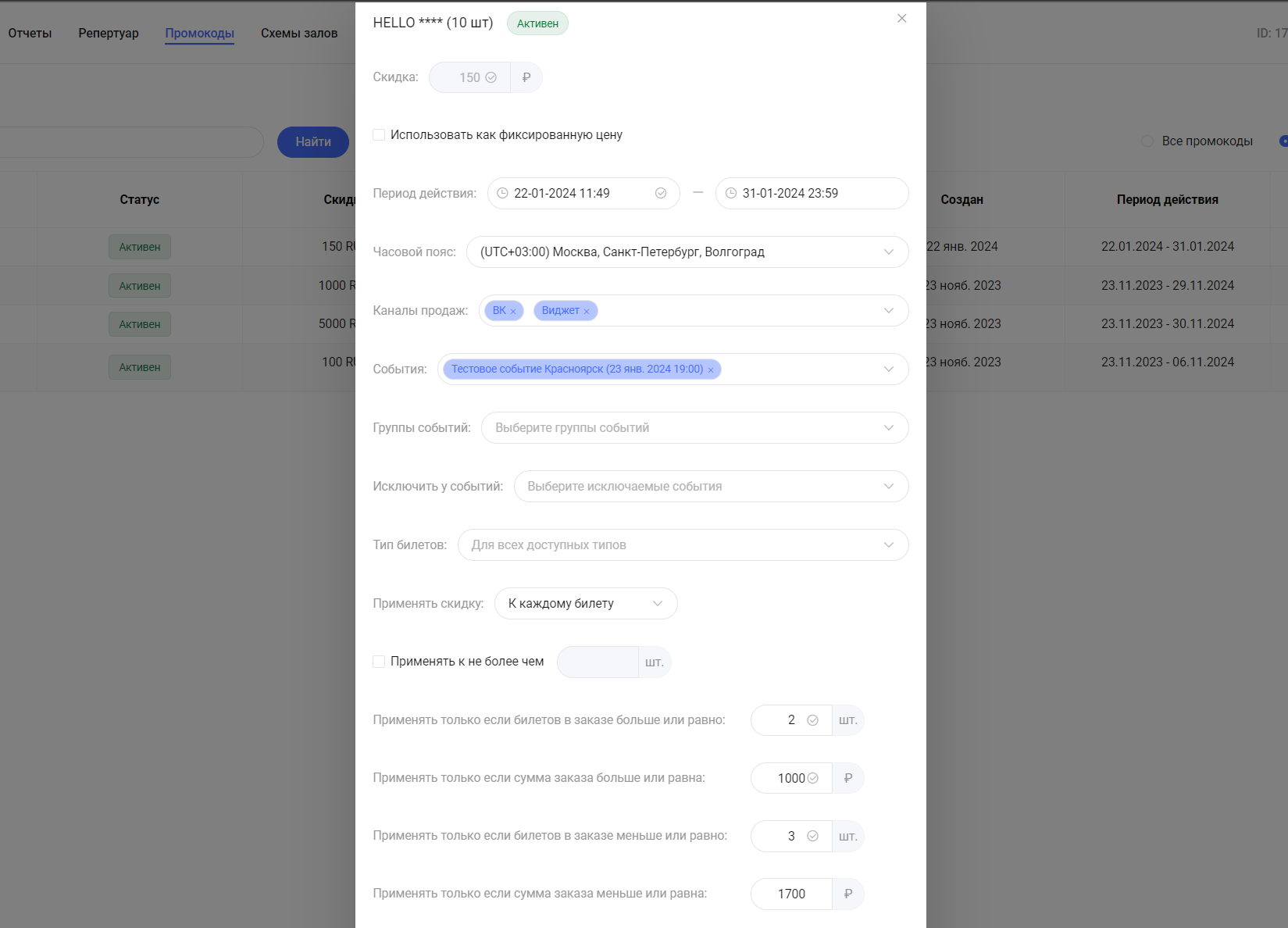Expand the События dropdown
Viewport: 1288px width, 928px height.
pos(888,369)
